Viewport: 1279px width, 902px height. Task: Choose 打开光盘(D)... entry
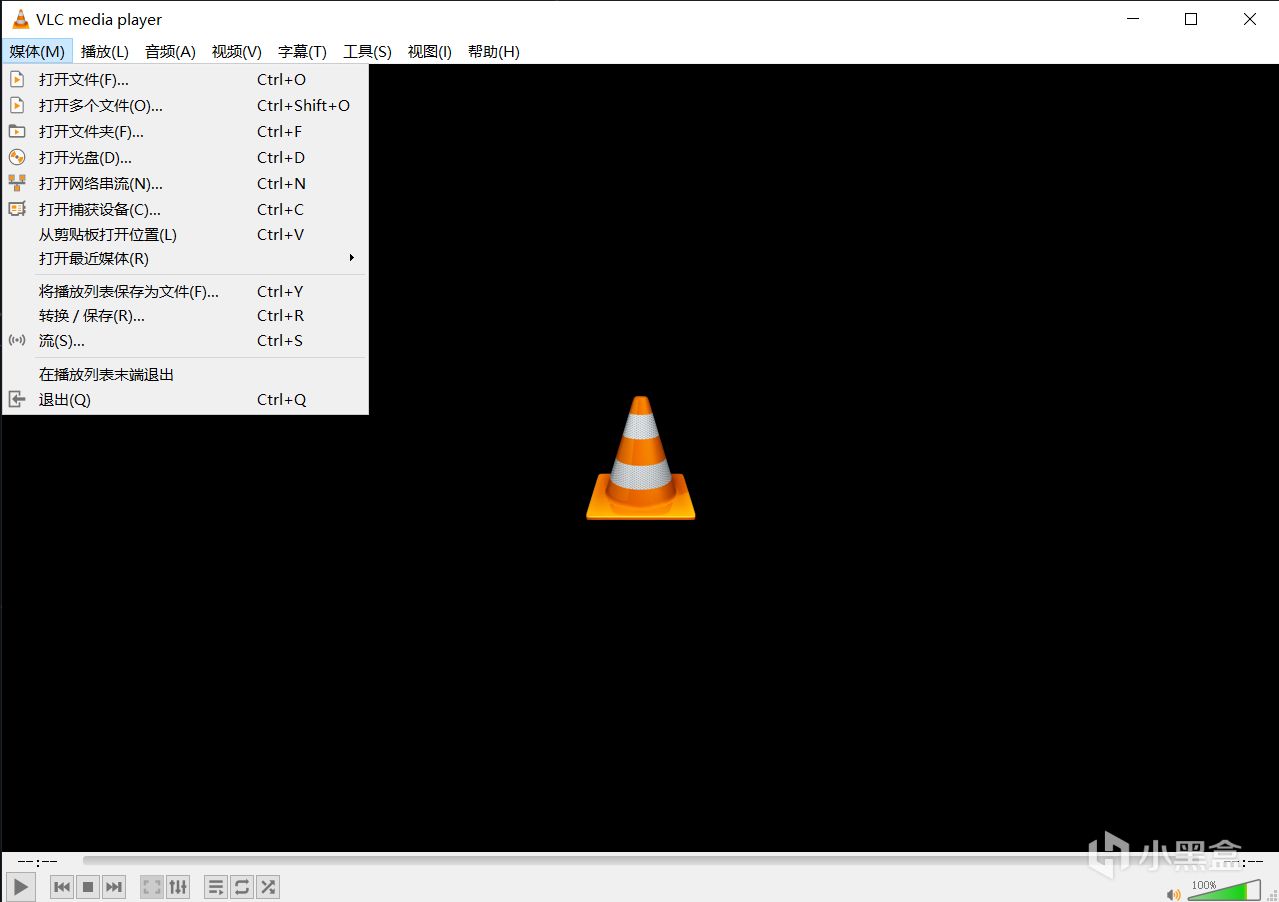point(185,157)
